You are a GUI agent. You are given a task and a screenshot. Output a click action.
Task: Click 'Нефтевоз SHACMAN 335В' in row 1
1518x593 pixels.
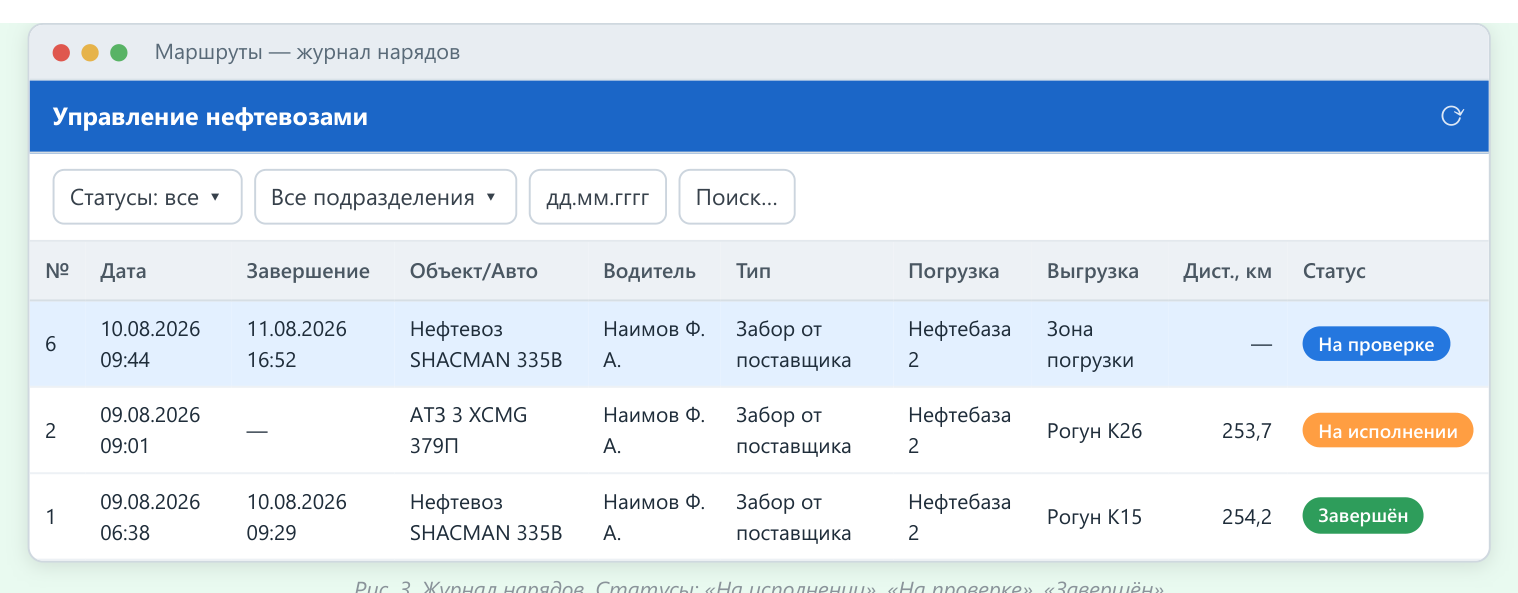486,517
